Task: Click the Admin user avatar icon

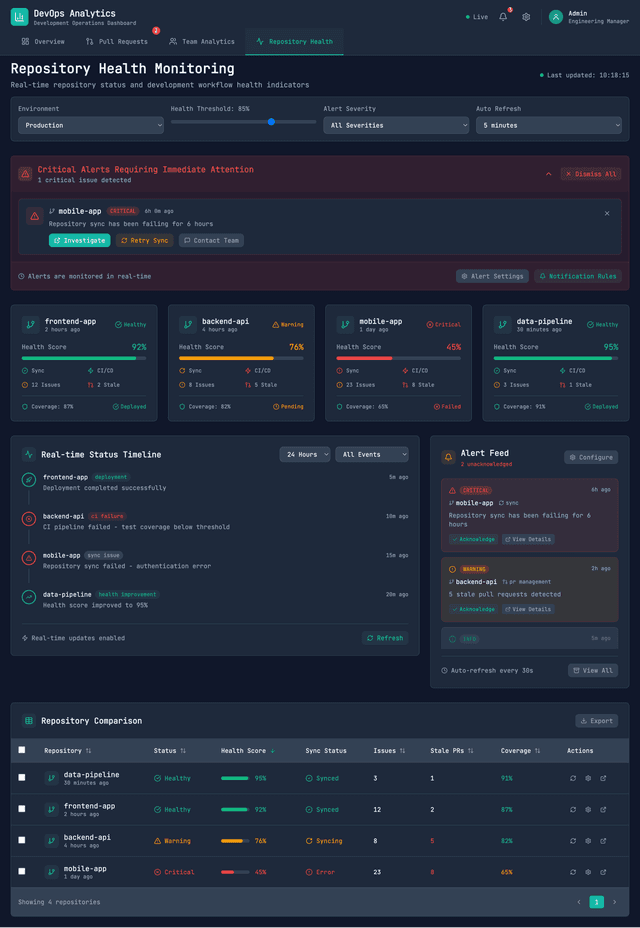Action: [556, 16]
